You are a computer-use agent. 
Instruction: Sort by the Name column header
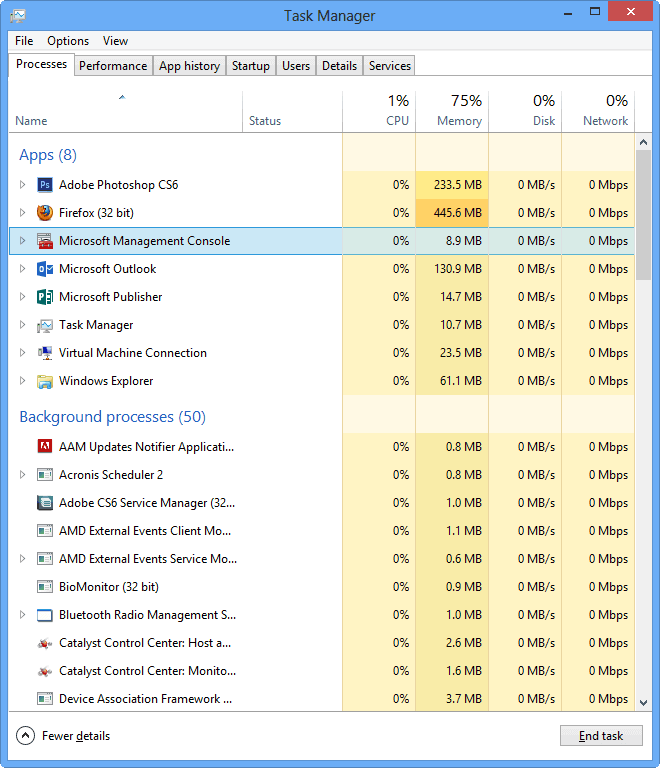point(125,112)
